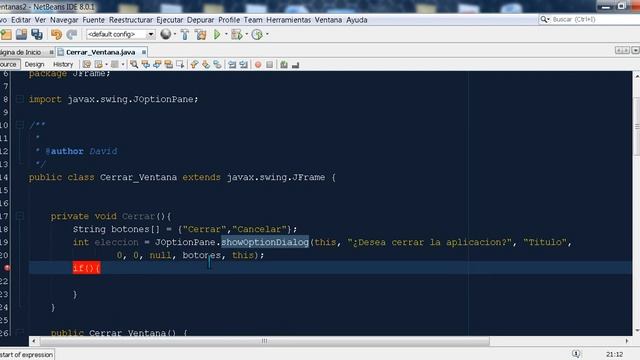Collapse the Javadoc comment fold at line 10
Viewport: 640px width, 360px height.
coord(19,124)
